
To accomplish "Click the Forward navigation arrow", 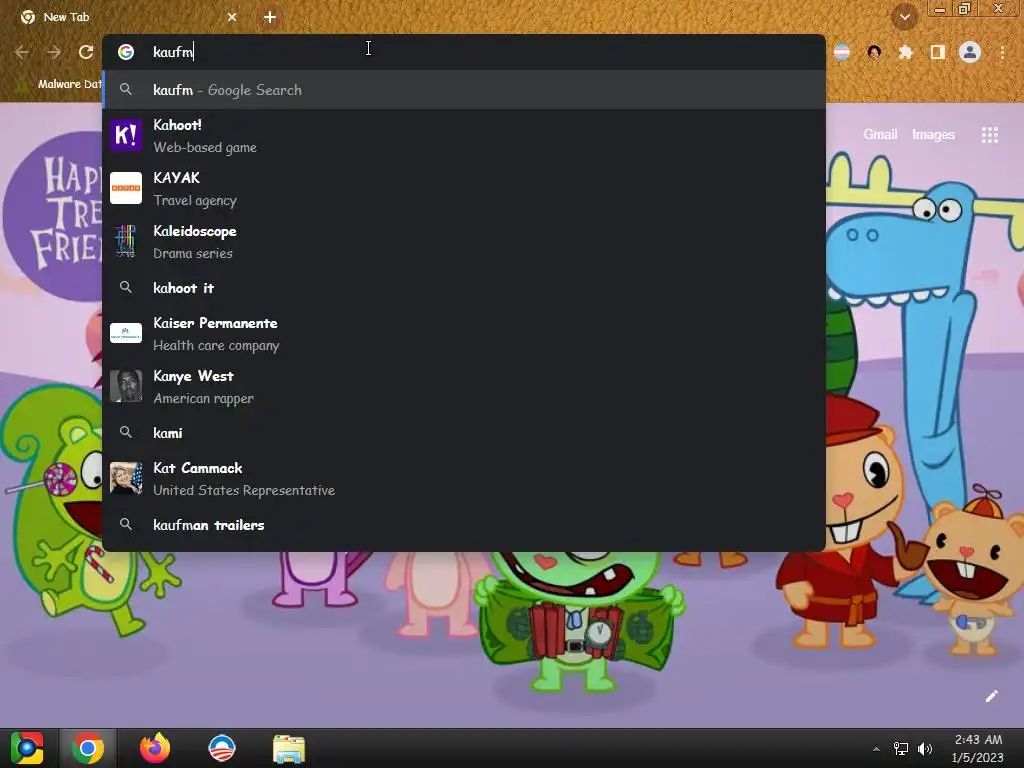I will 54,52.
